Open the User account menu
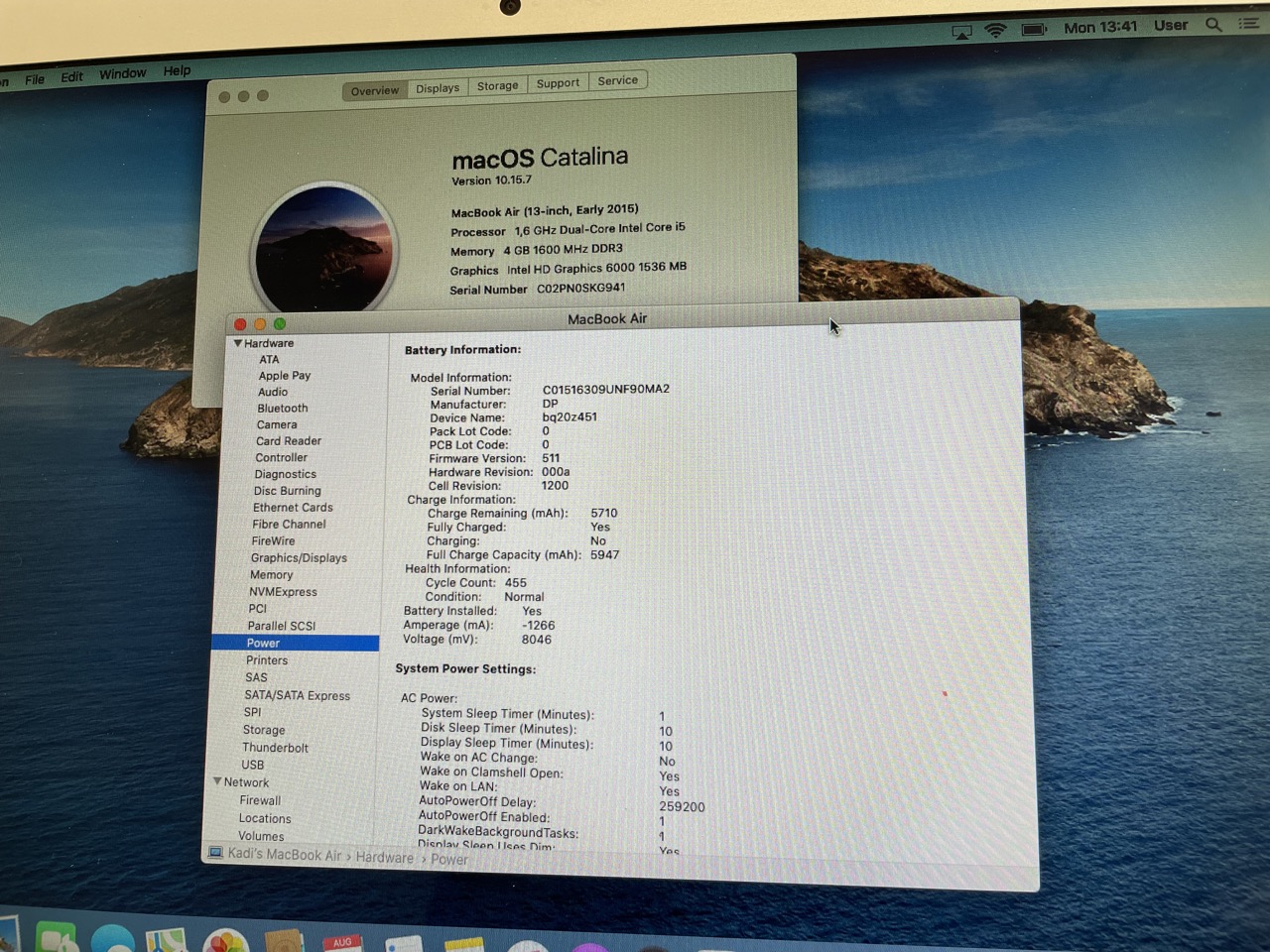The height and width of the screenshot is (952, 1270). click(1171, 25)
